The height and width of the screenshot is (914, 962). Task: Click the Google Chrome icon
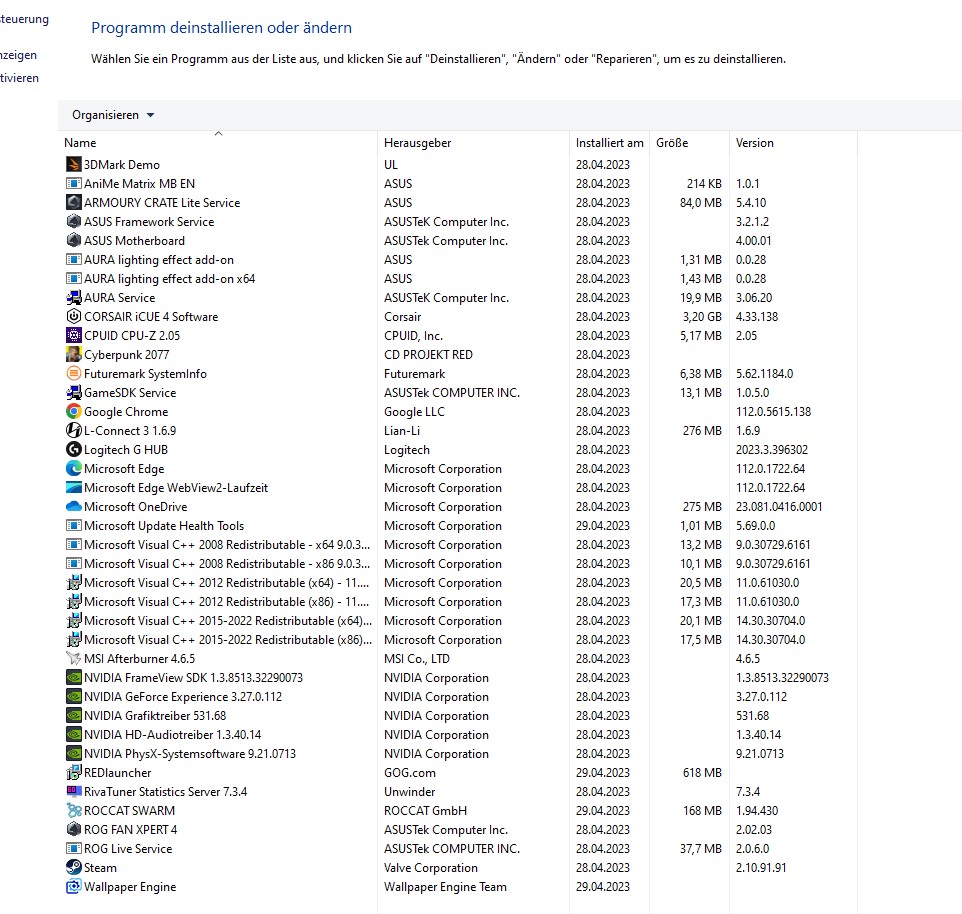coord(74,412)
